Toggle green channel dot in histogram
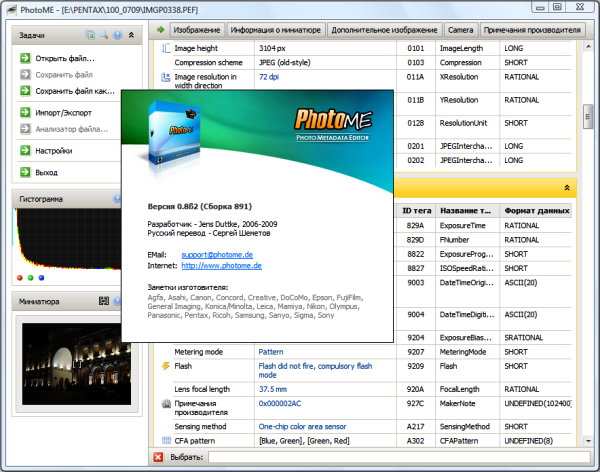This screenshot has height=472, width=600. (31, 278)
